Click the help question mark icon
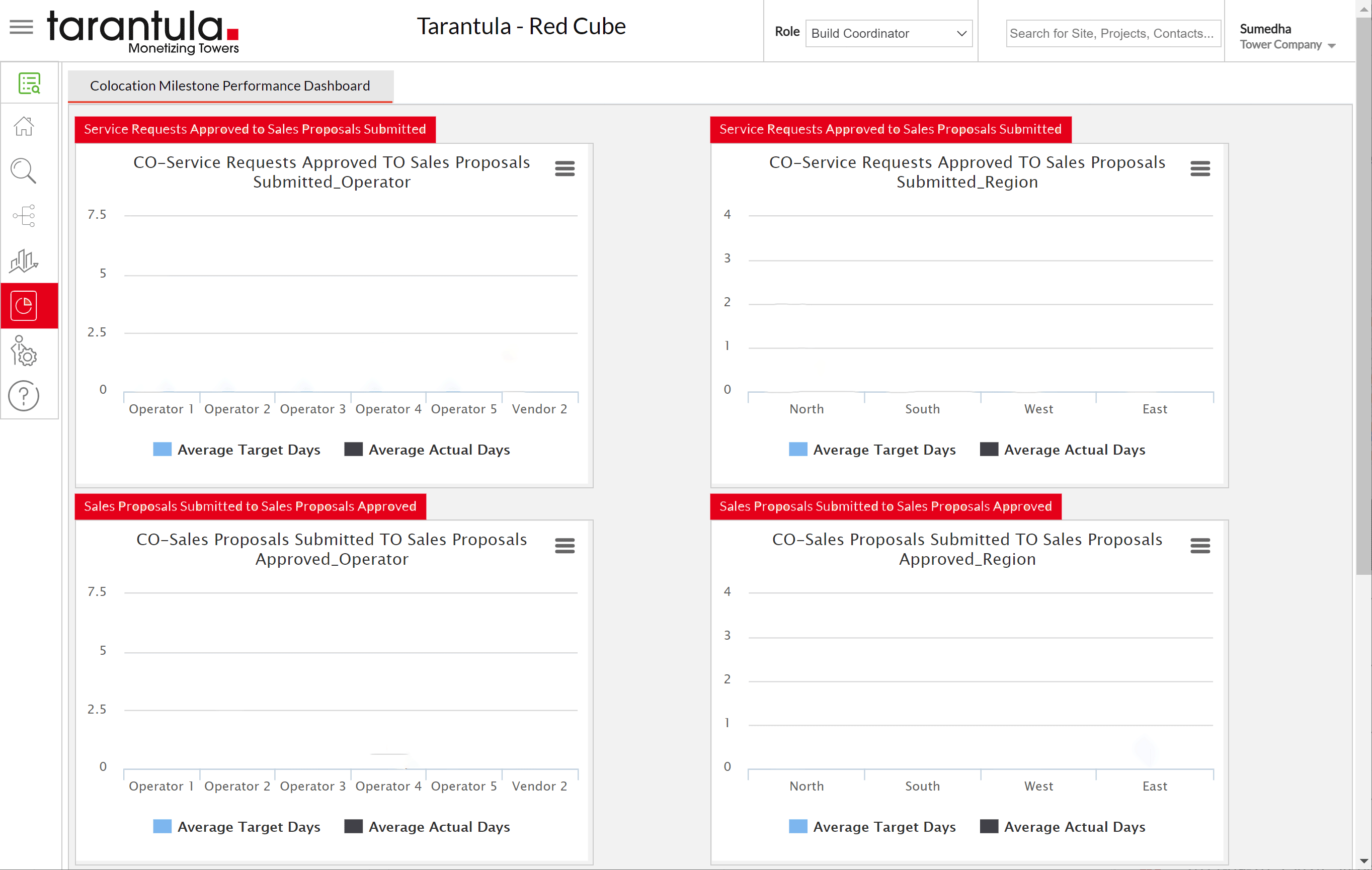 (23, 396)
